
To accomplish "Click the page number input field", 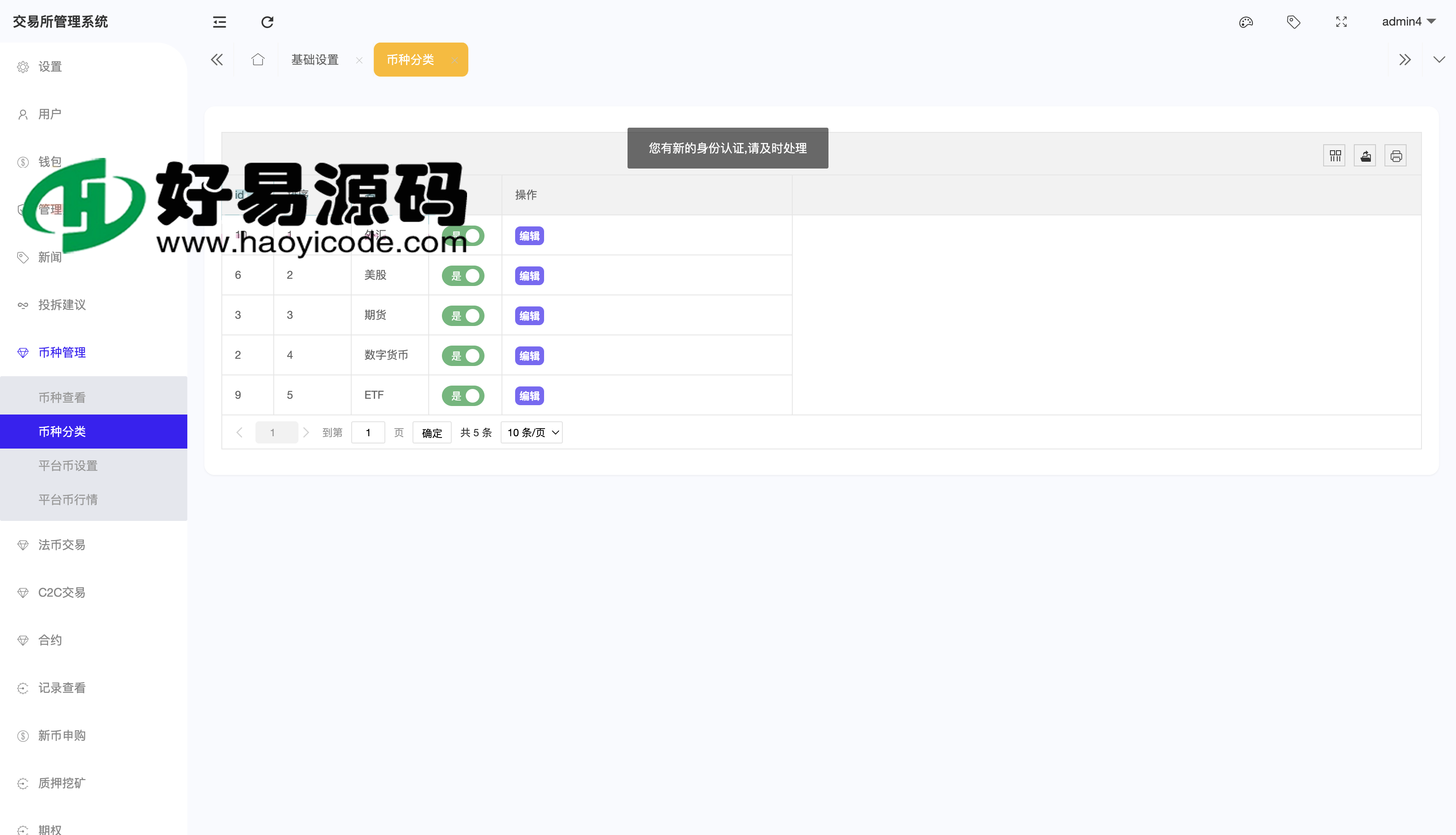I will point(368,432).
